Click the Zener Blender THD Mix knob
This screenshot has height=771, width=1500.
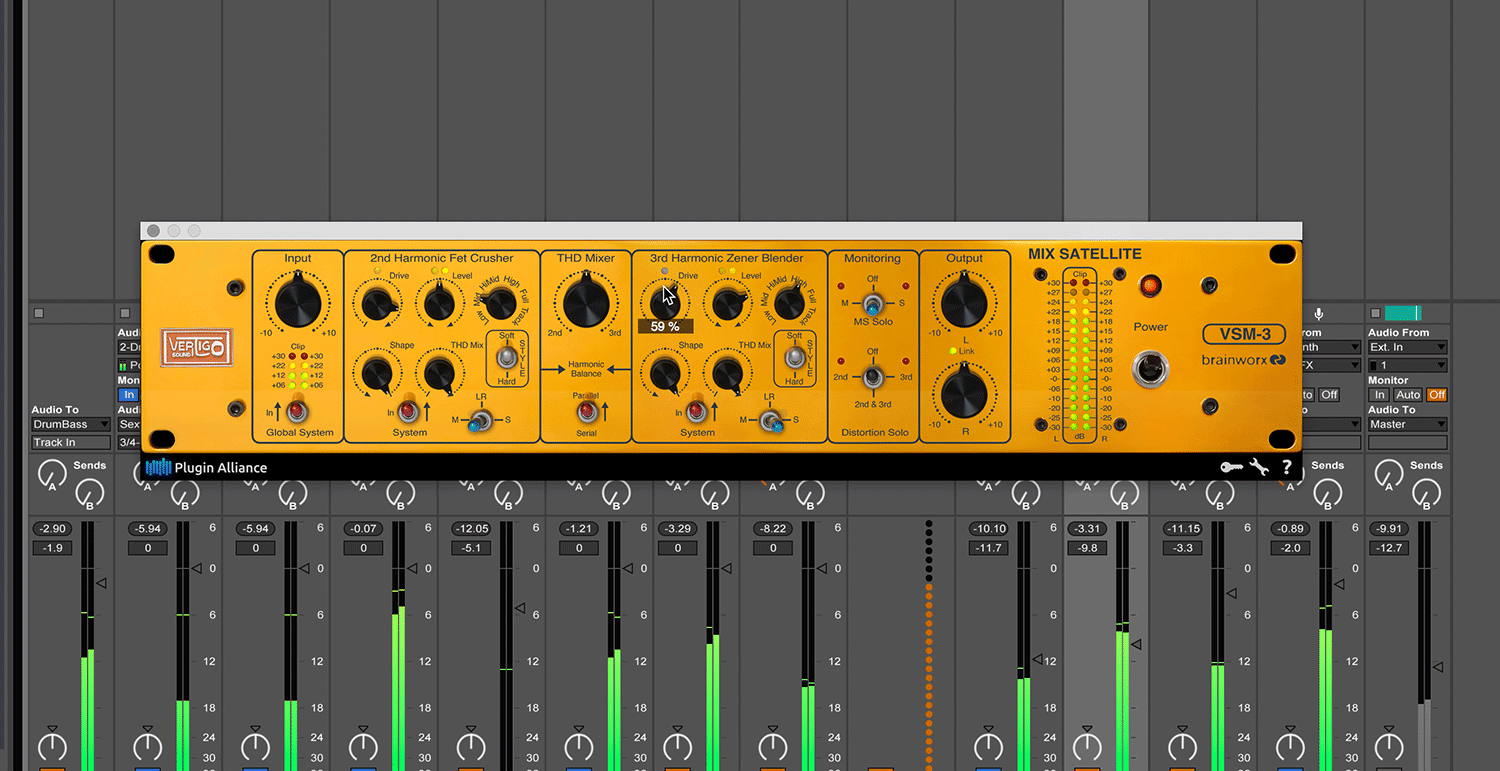click(x=727, y=374)
